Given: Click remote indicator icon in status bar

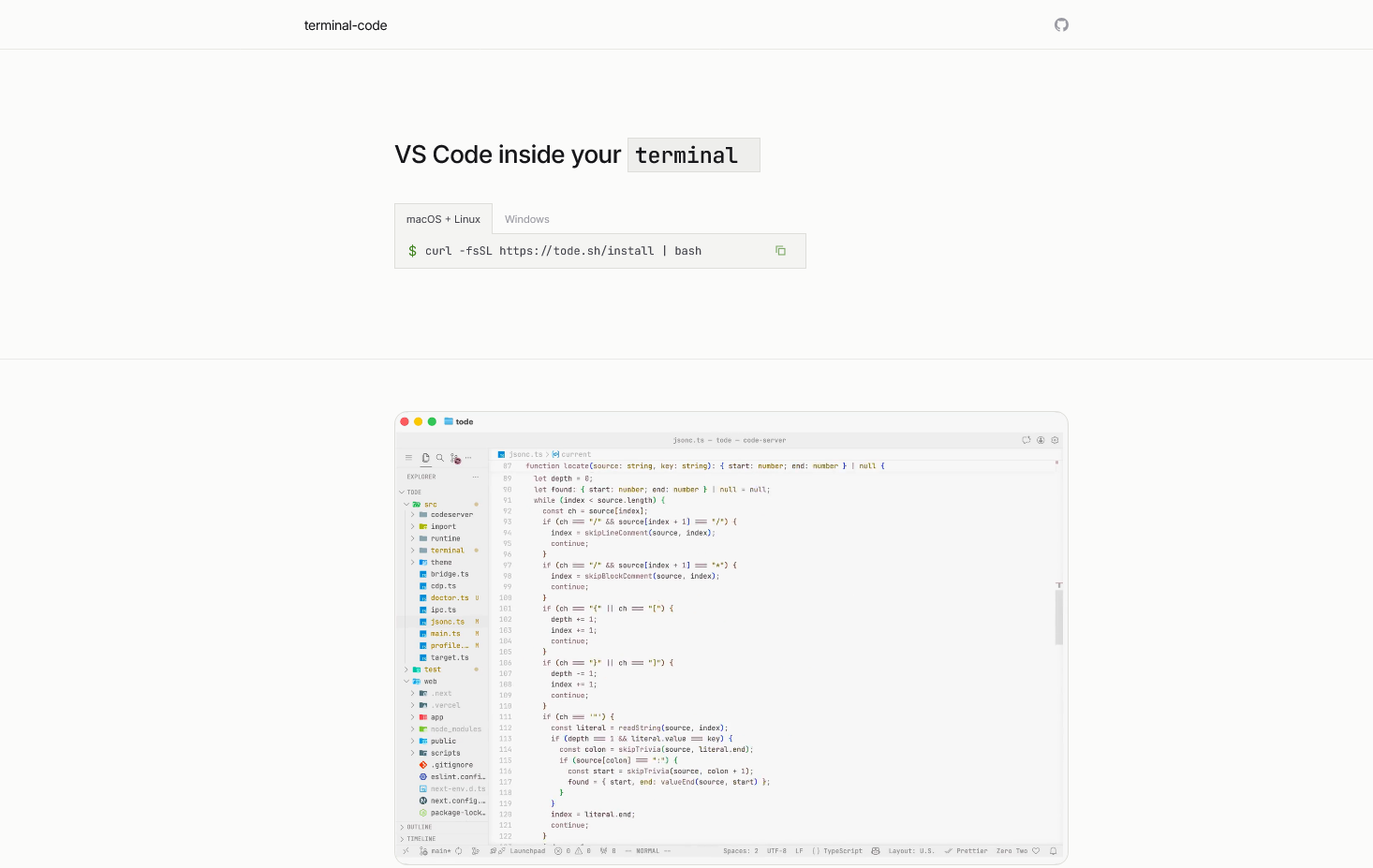Looking at the screenshot, I should point(406,851).
